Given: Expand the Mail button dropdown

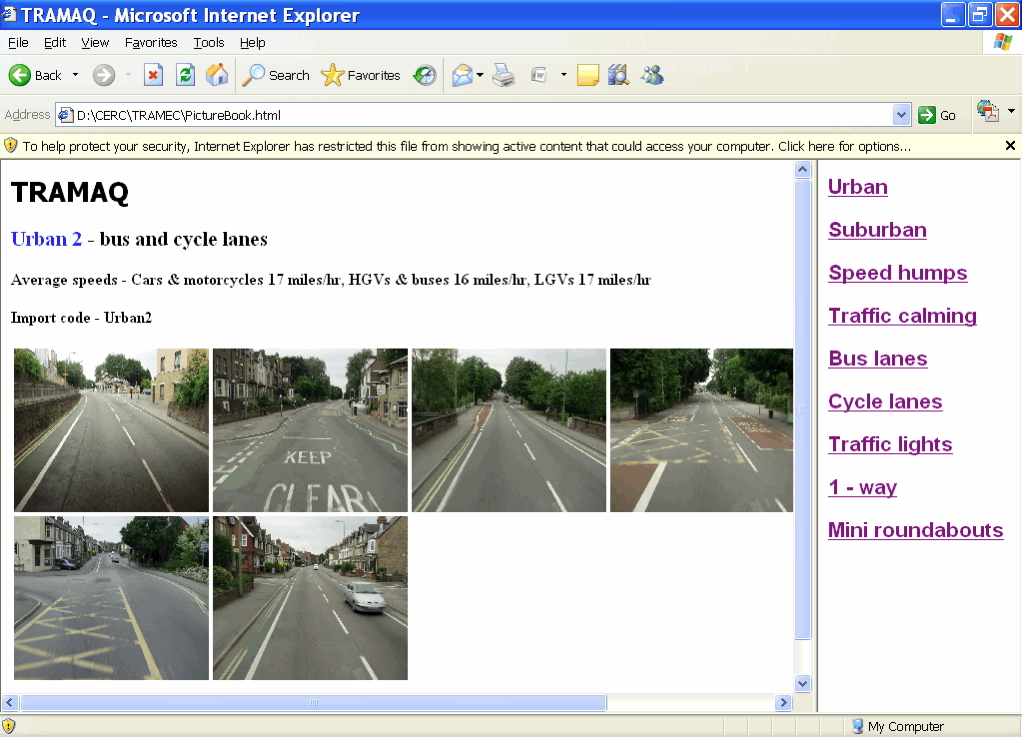Looking at the screenshot, I should coord(480,75).
